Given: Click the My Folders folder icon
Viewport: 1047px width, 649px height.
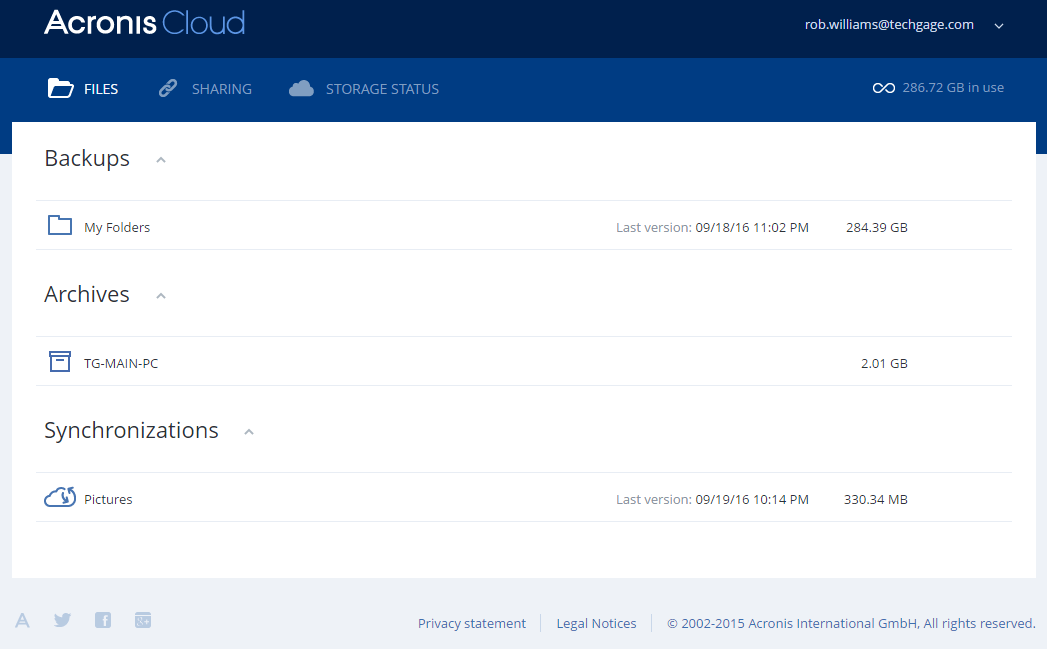Looking at the screenshot, I should coord(60,225).
